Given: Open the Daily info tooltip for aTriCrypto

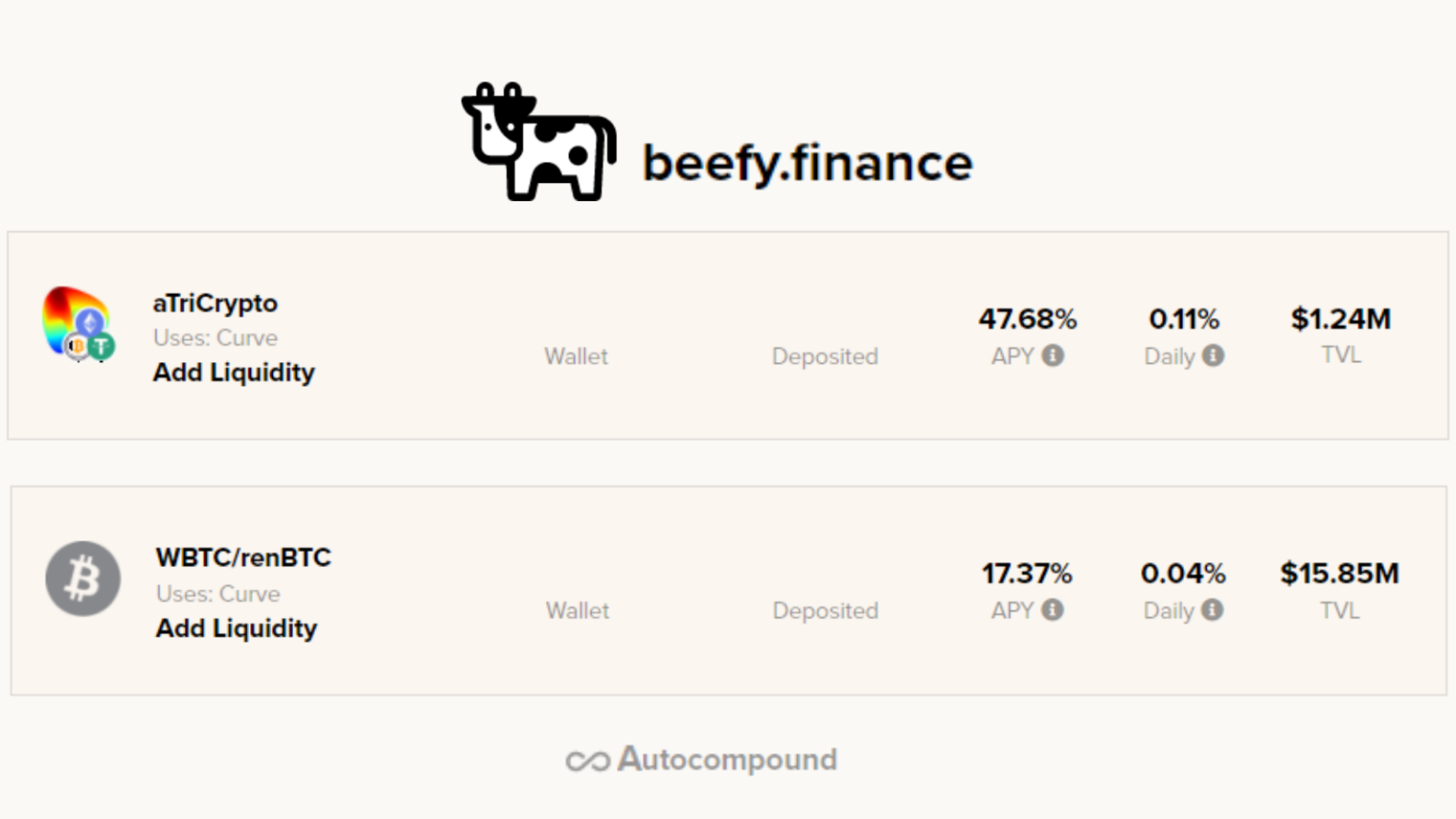Looking at the screenshot, I should coord(1214,356).
